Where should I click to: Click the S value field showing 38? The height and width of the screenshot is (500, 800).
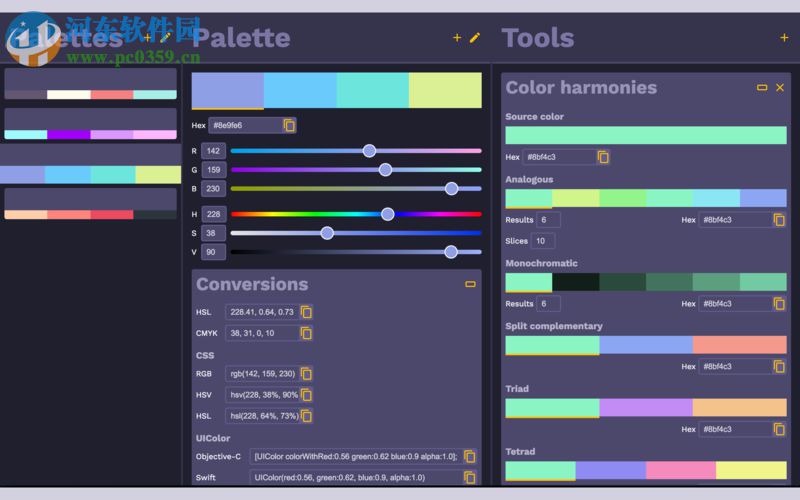click(213, 233)
